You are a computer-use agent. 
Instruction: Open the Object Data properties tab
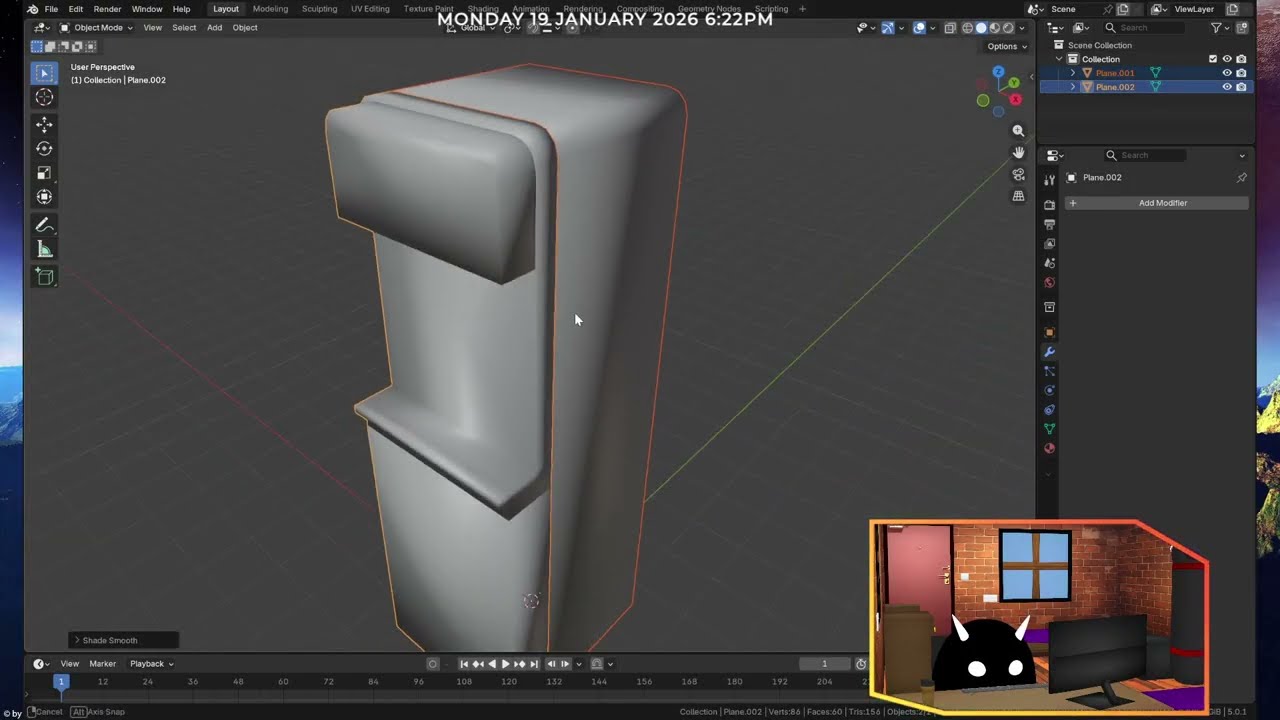coord(1049,429)
